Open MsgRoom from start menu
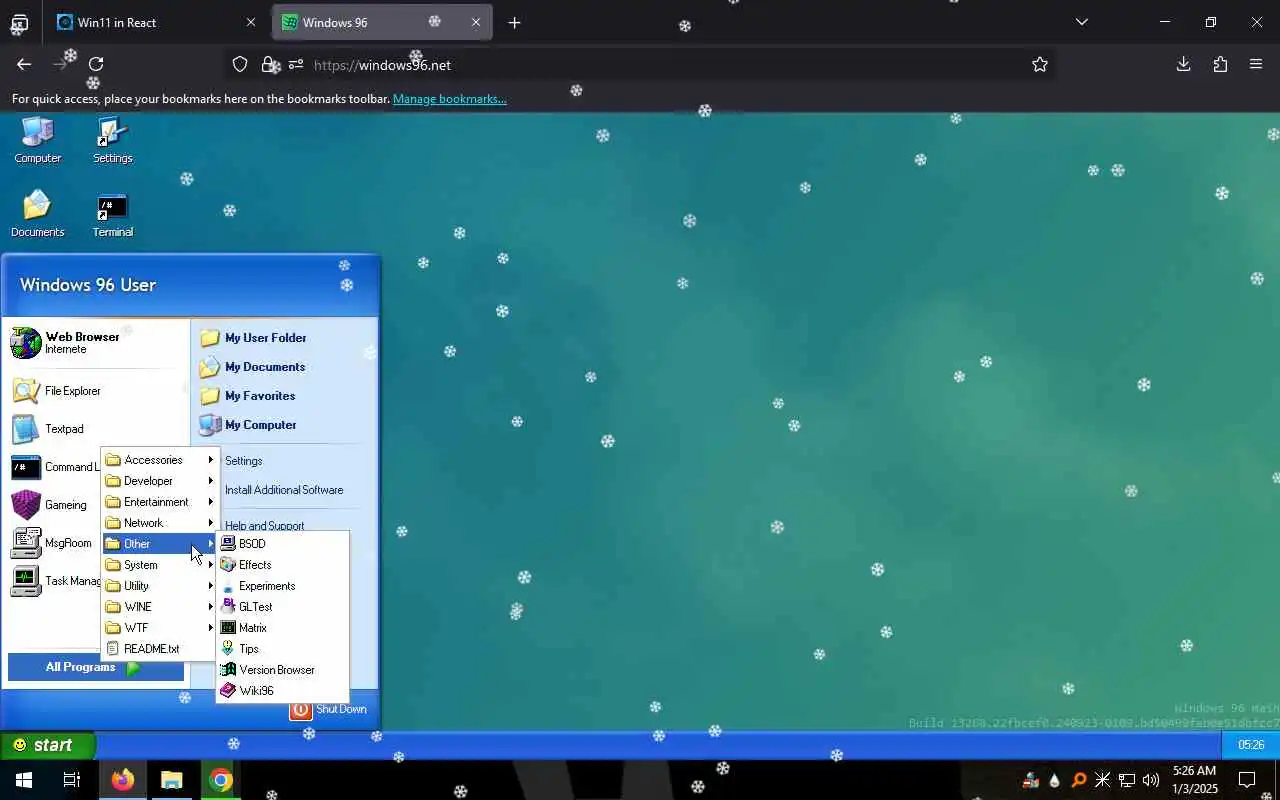 click(x=51, y=543)
